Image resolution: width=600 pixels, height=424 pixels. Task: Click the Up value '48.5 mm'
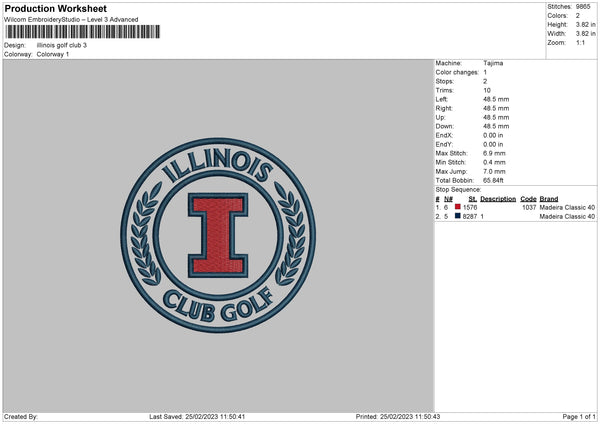point(496,117)
